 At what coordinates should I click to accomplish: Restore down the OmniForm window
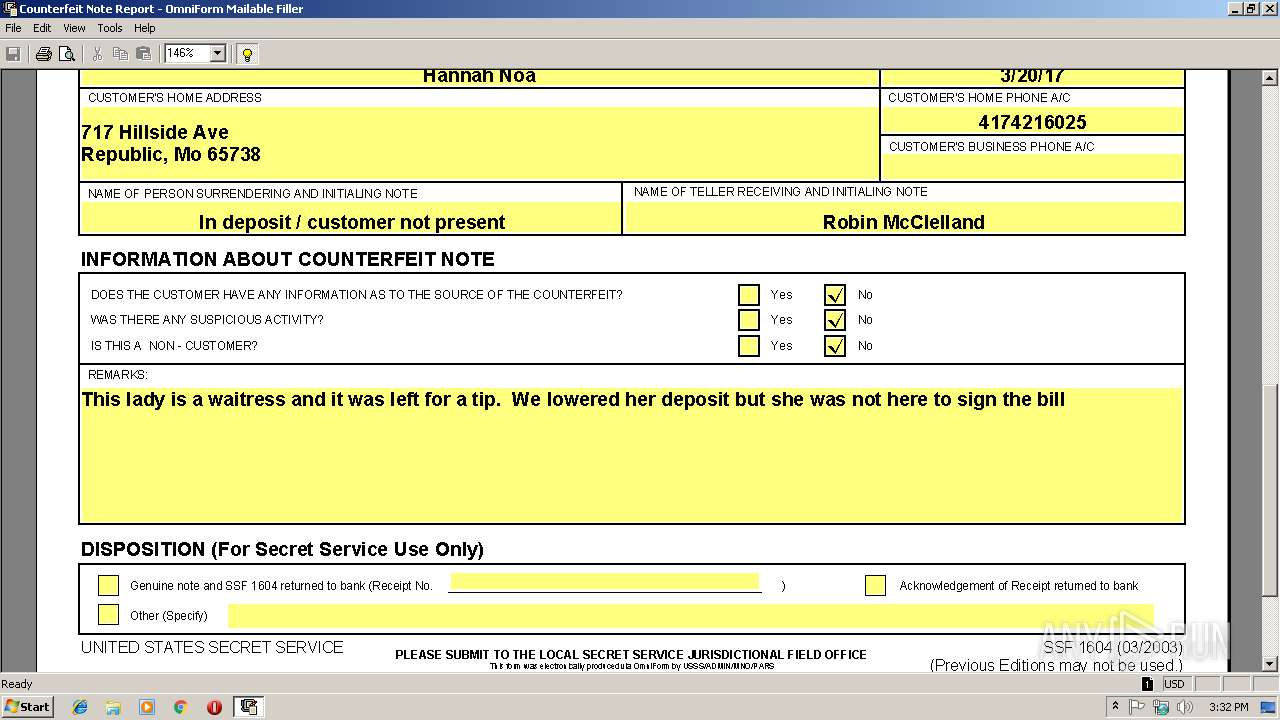1251,9
